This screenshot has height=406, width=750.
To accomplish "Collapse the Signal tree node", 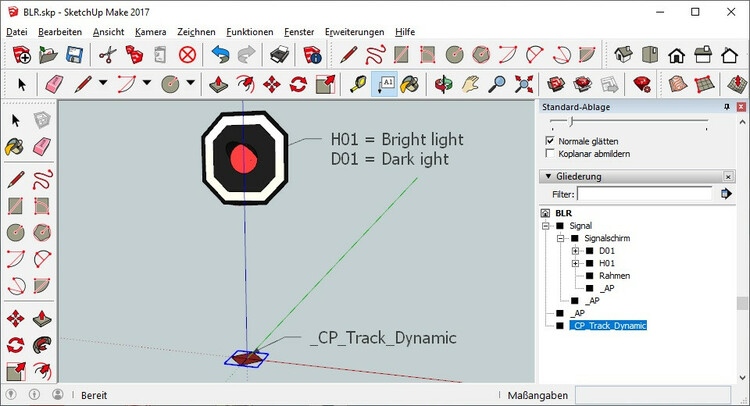I will pos(545,226).
